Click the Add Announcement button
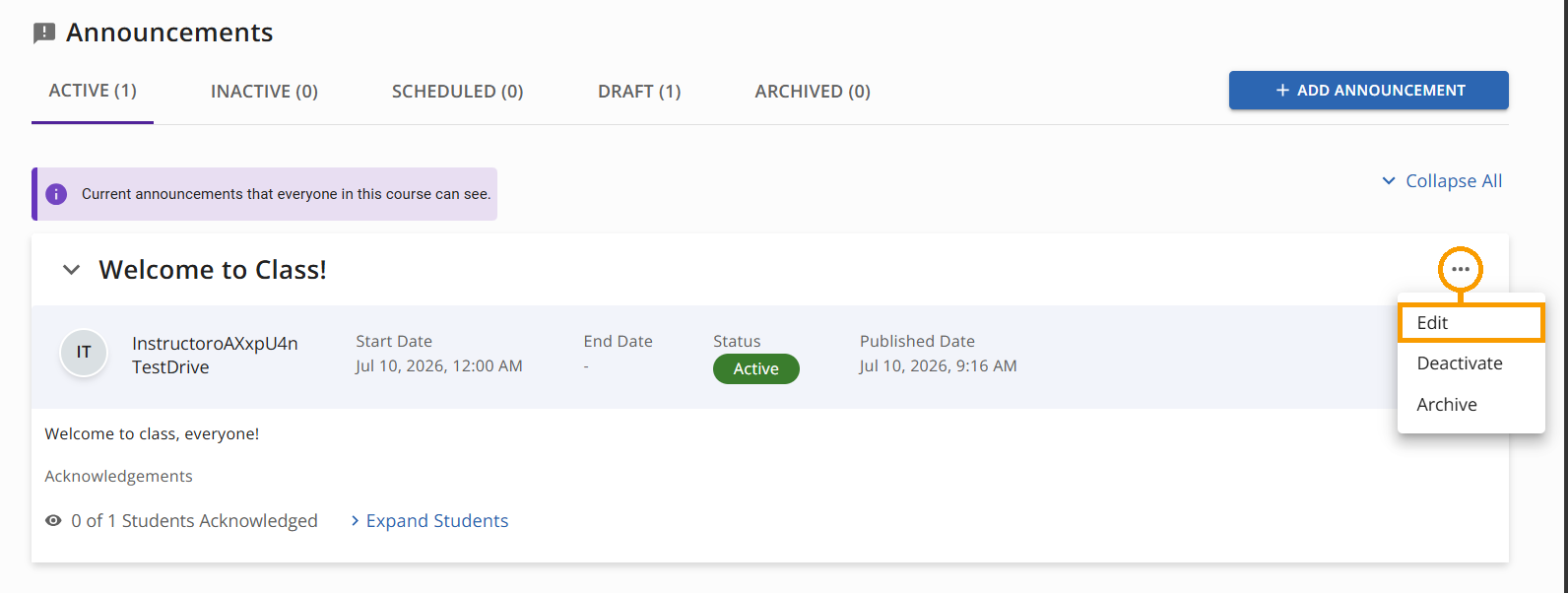1568x593 pixels. [1369, 91]
